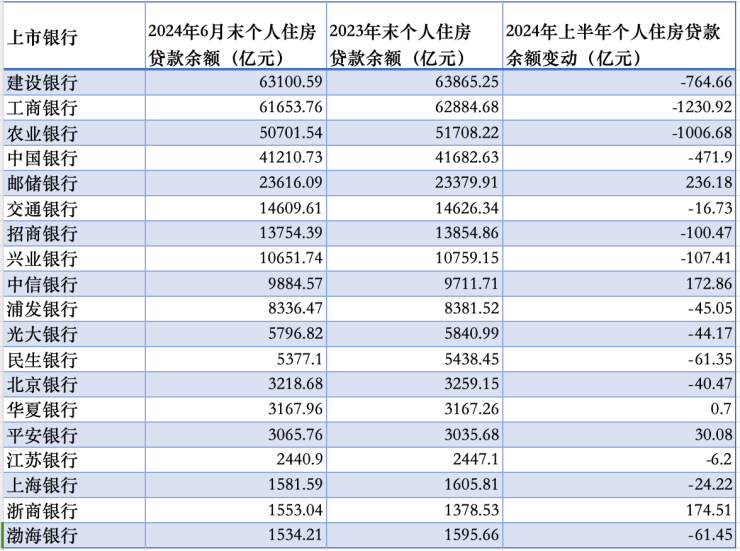Select the value 8381.52
740x551 pixels.
click(471, 308)
